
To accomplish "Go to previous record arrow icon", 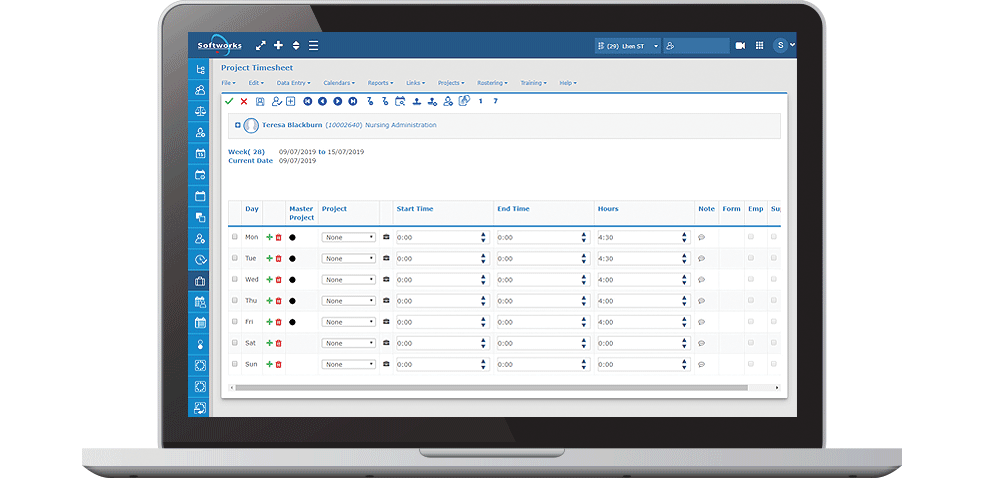I will (x=323, y=101).
